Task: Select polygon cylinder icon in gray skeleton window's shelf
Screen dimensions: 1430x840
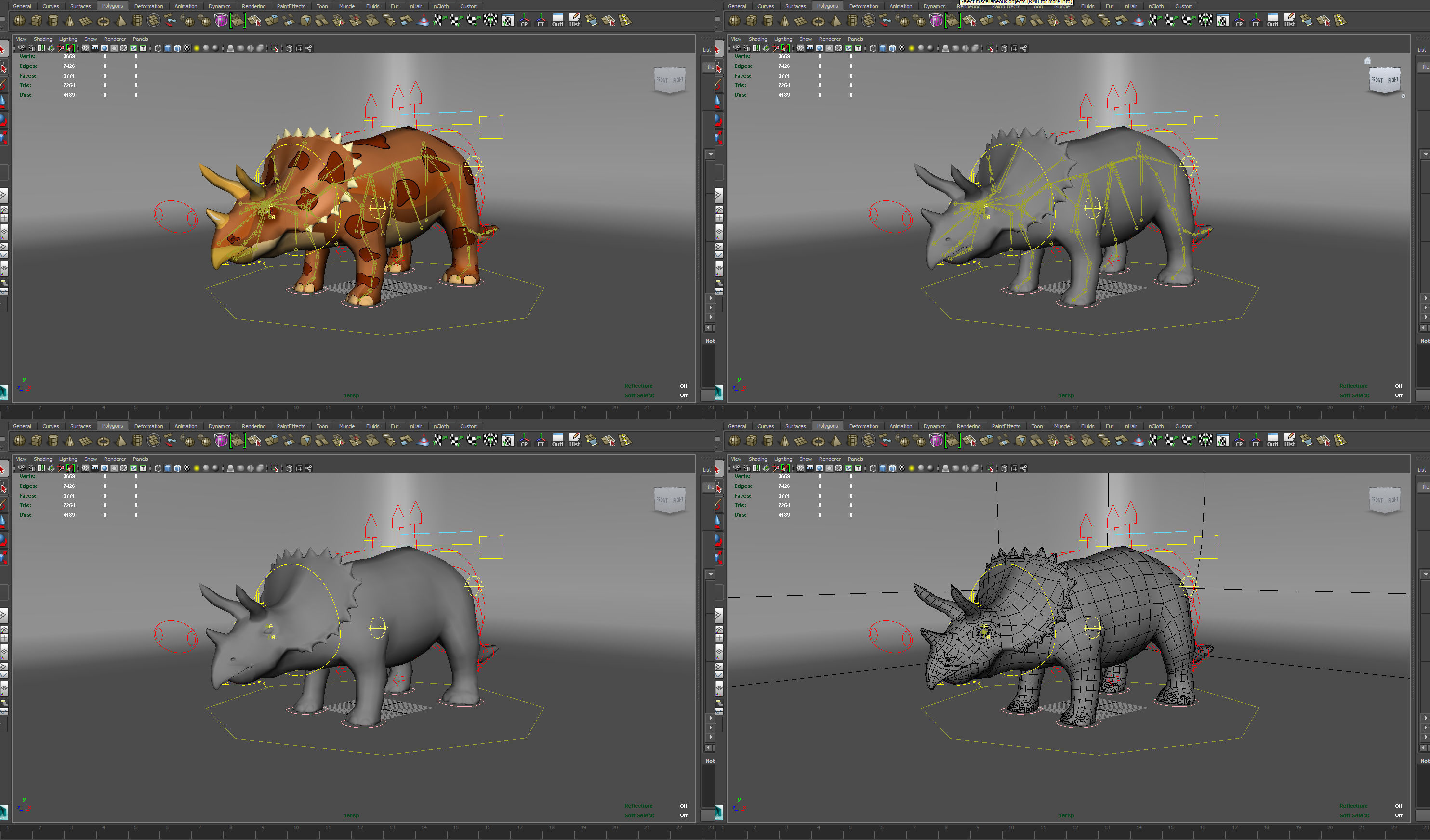Action: tap(768, 21)
